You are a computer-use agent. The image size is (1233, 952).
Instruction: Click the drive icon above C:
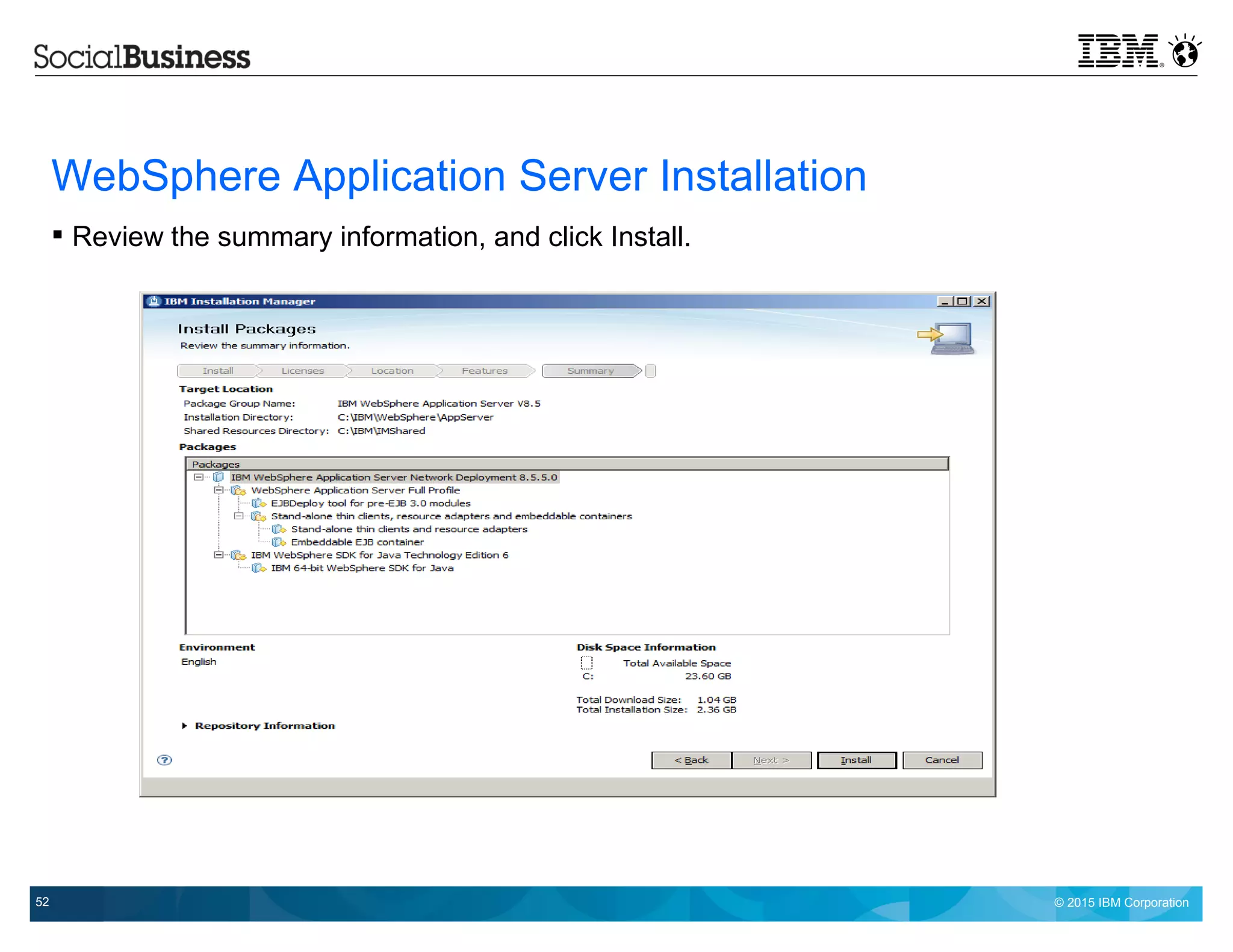[587, 663]
